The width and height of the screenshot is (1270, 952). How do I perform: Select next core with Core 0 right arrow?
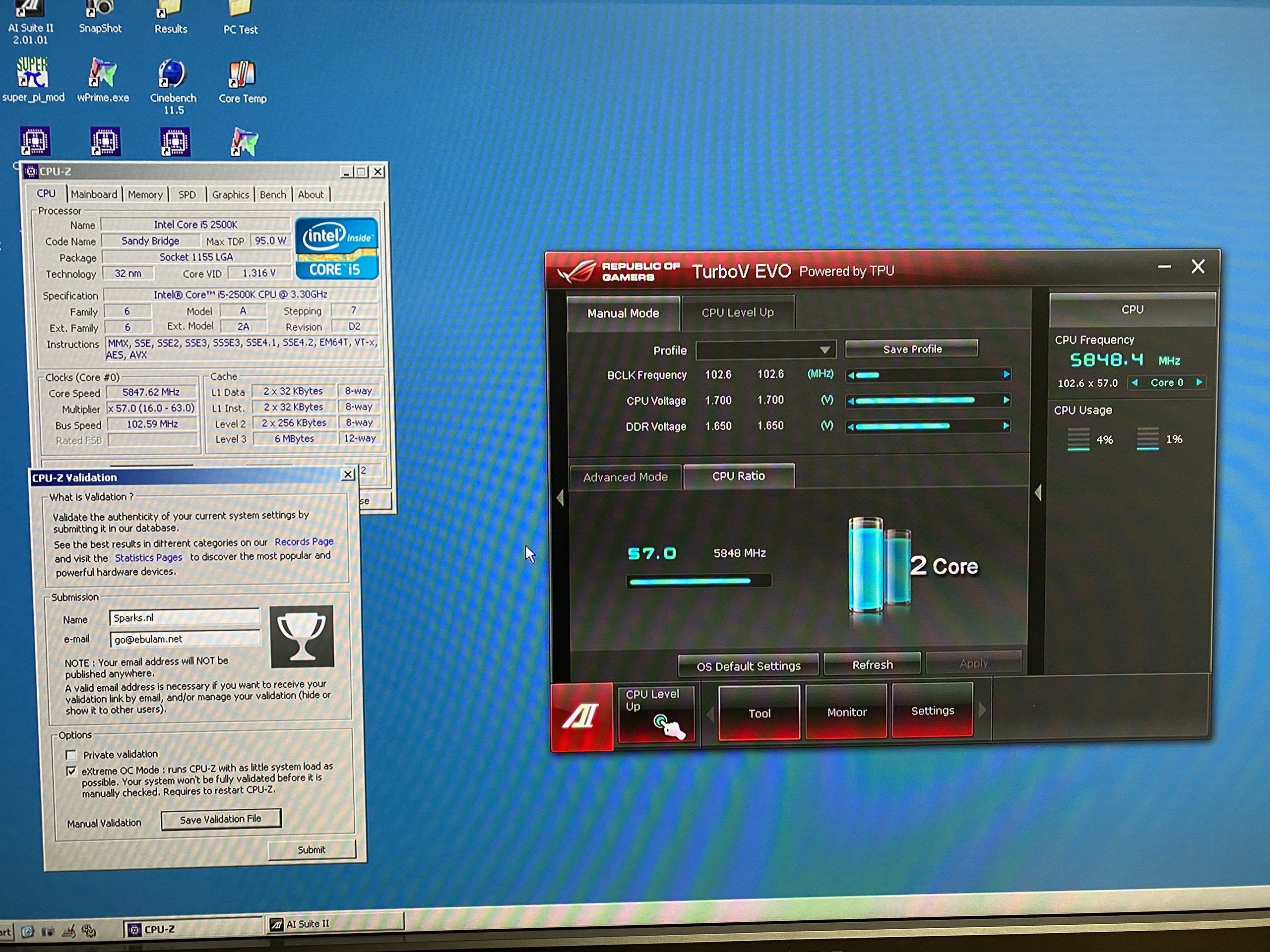(1200, 382)
